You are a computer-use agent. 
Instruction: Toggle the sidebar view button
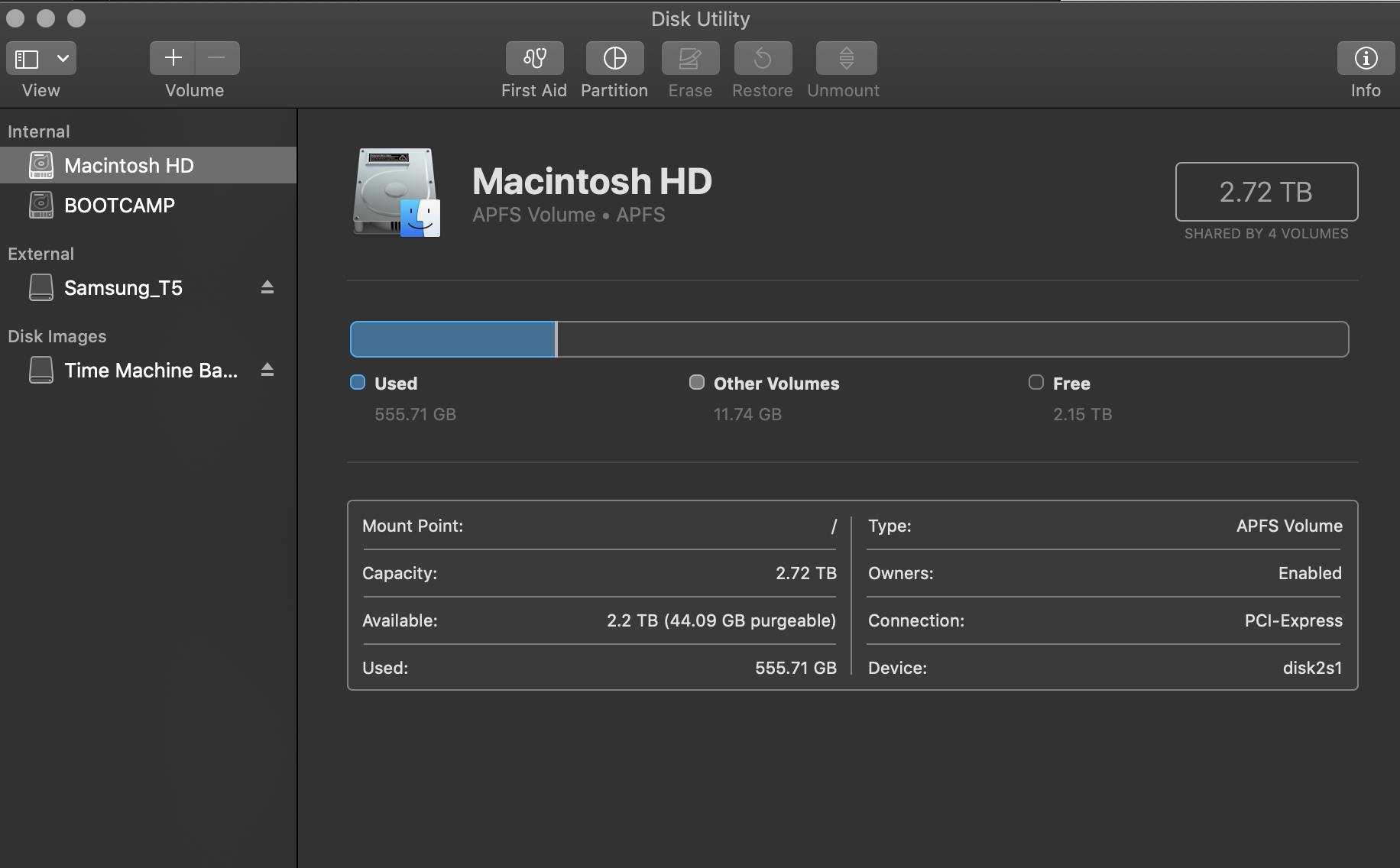[28, 58]
